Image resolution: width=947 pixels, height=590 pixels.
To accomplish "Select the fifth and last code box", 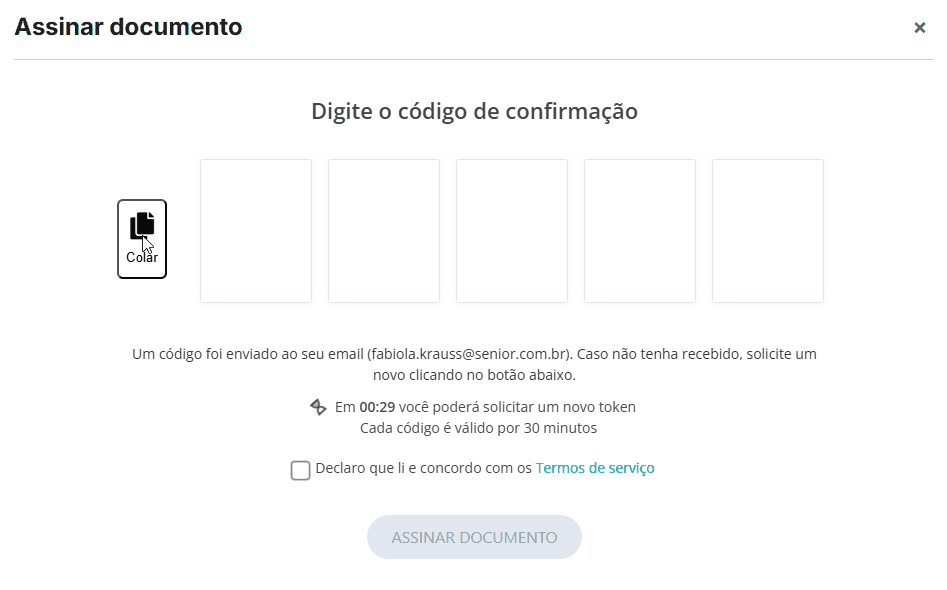I will (768, 231).
